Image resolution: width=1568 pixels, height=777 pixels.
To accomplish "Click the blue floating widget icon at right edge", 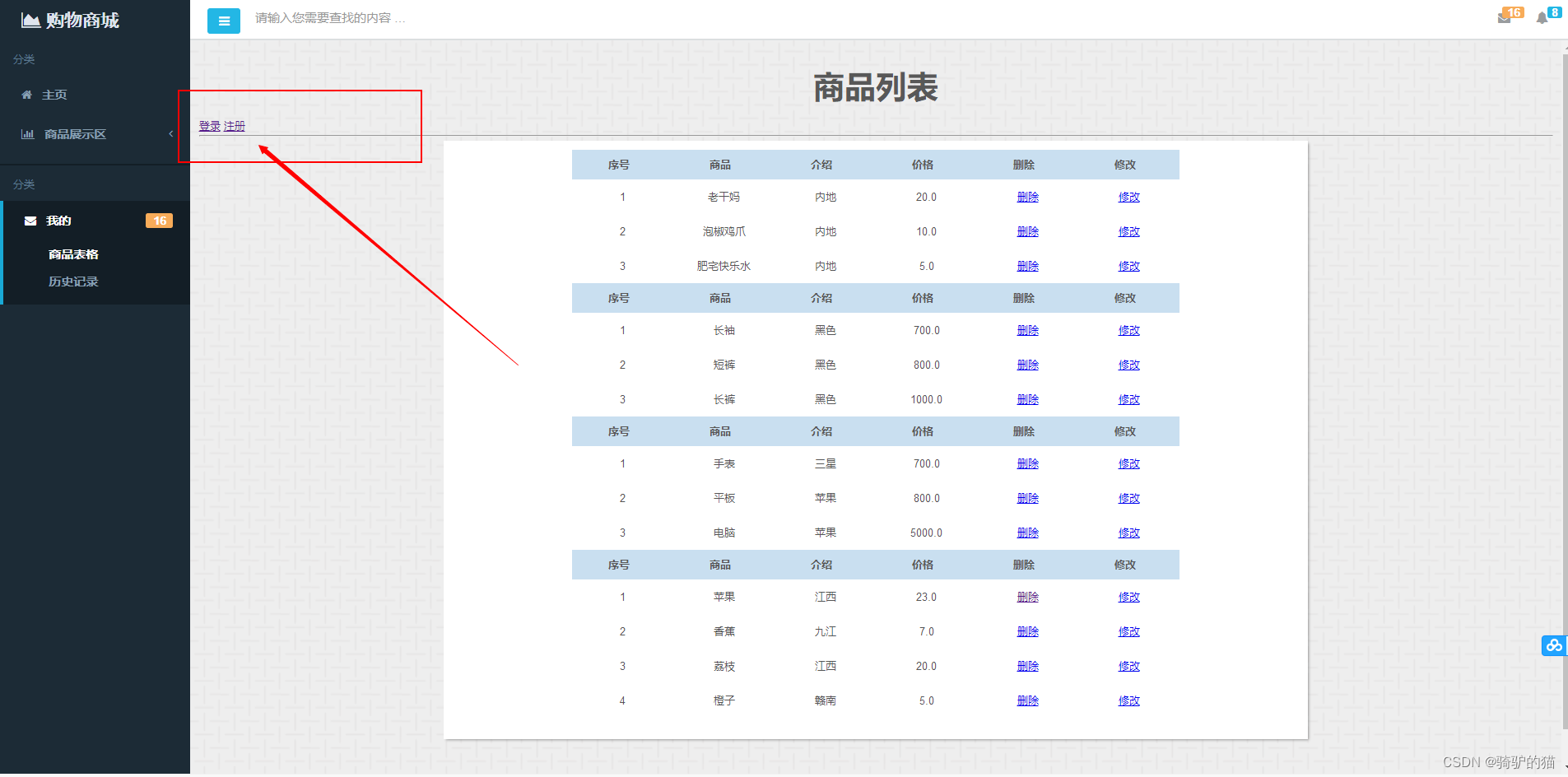I will [1554, 645].
